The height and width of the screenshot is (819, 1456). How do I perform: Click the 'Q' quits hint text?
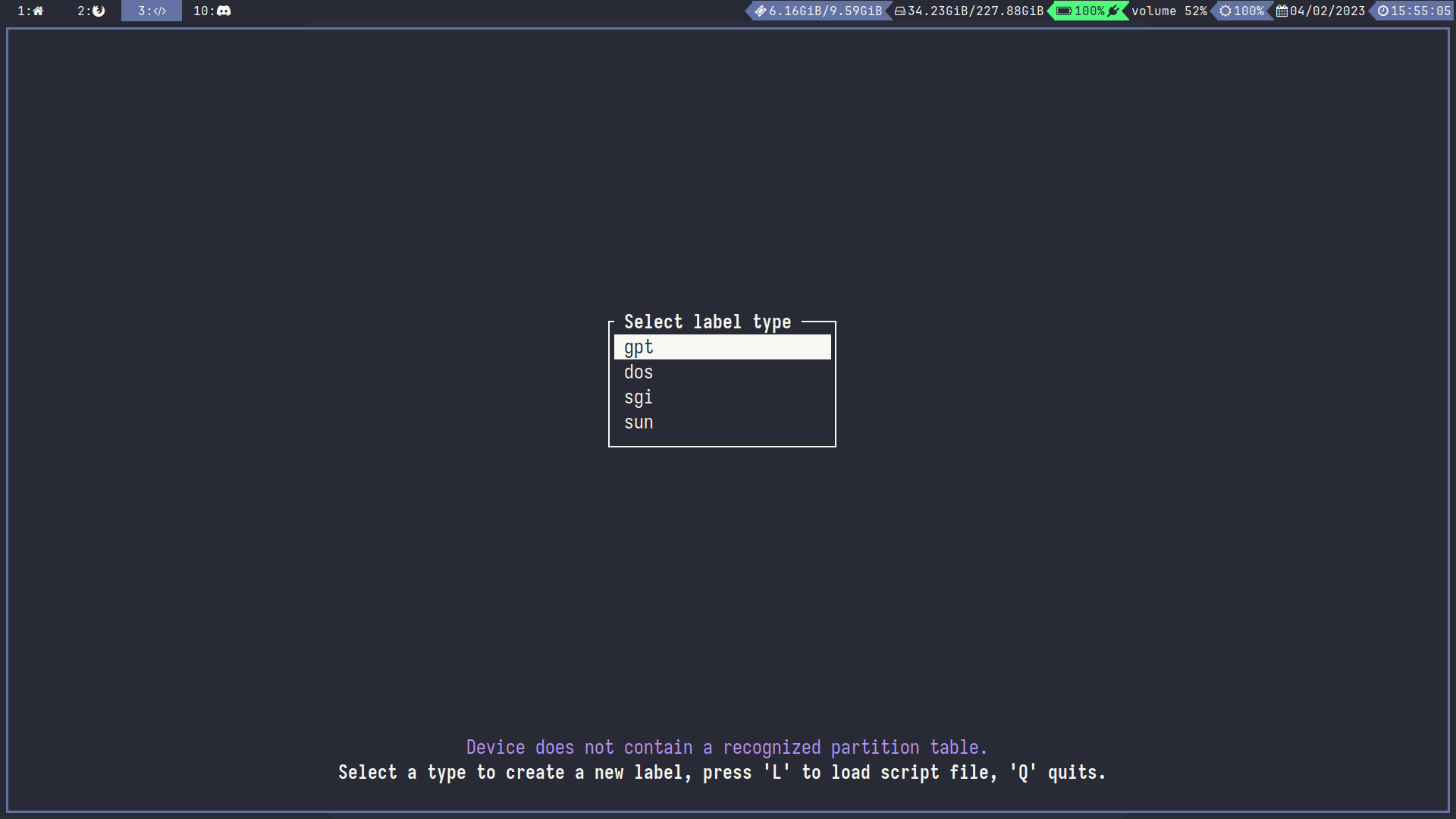pyautogui.click(x=1057, y=772)
